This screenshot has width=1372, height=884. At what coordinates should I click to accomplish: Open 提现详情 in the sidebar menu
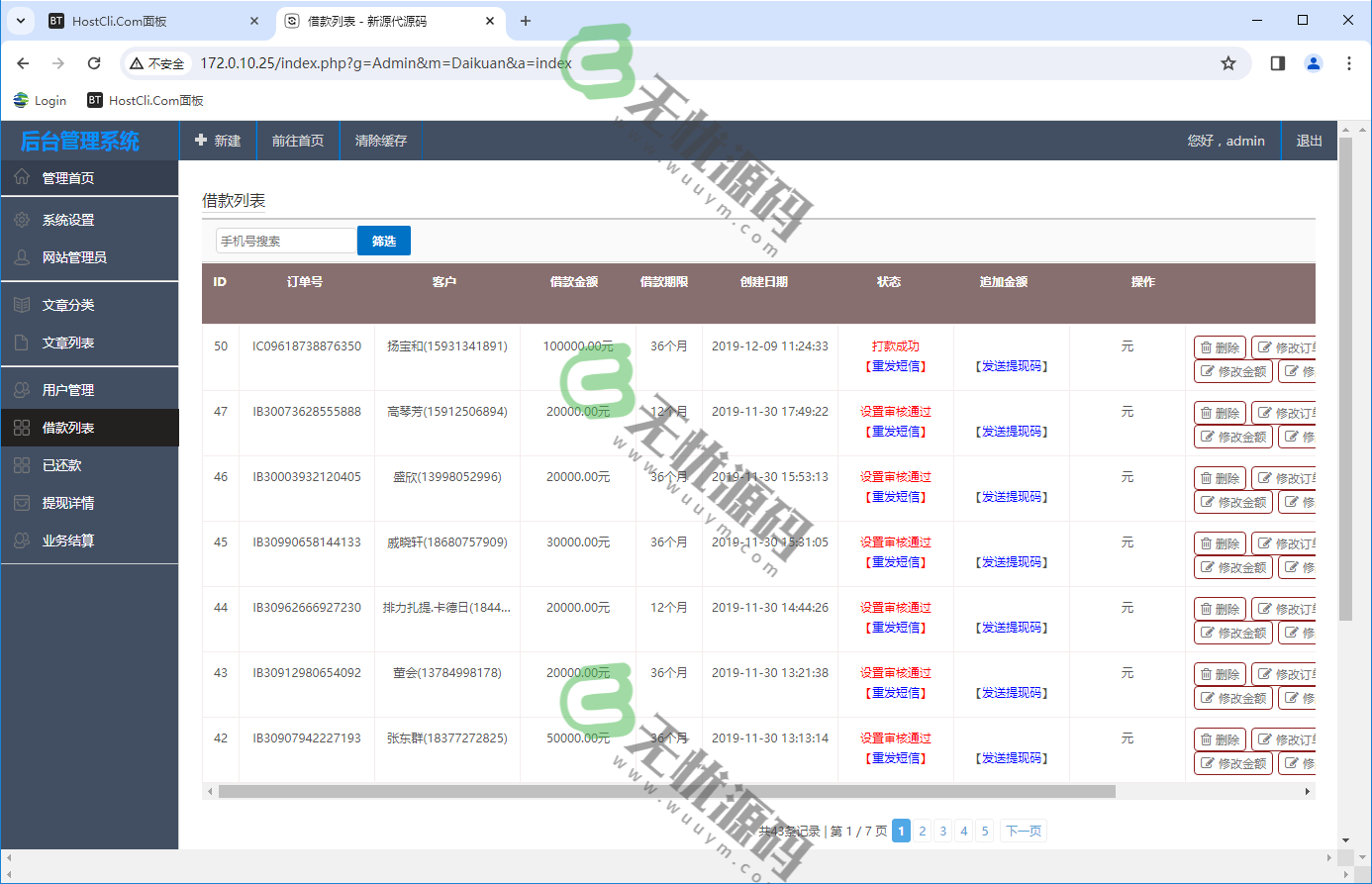(68, 503)
